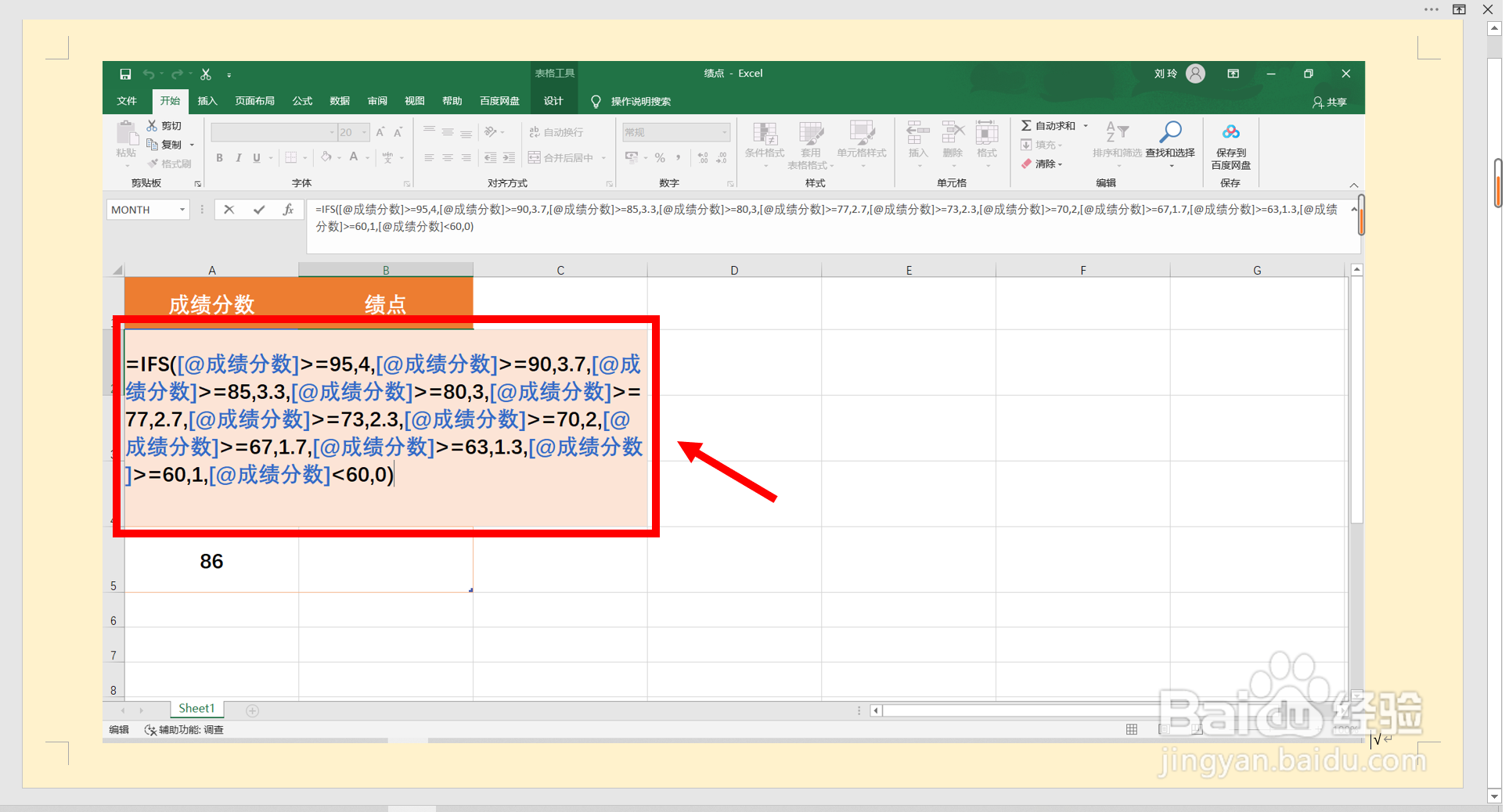Click the new sheet plus button
Viewport: 1509px width, 812px height.
(x=252, y=710)
